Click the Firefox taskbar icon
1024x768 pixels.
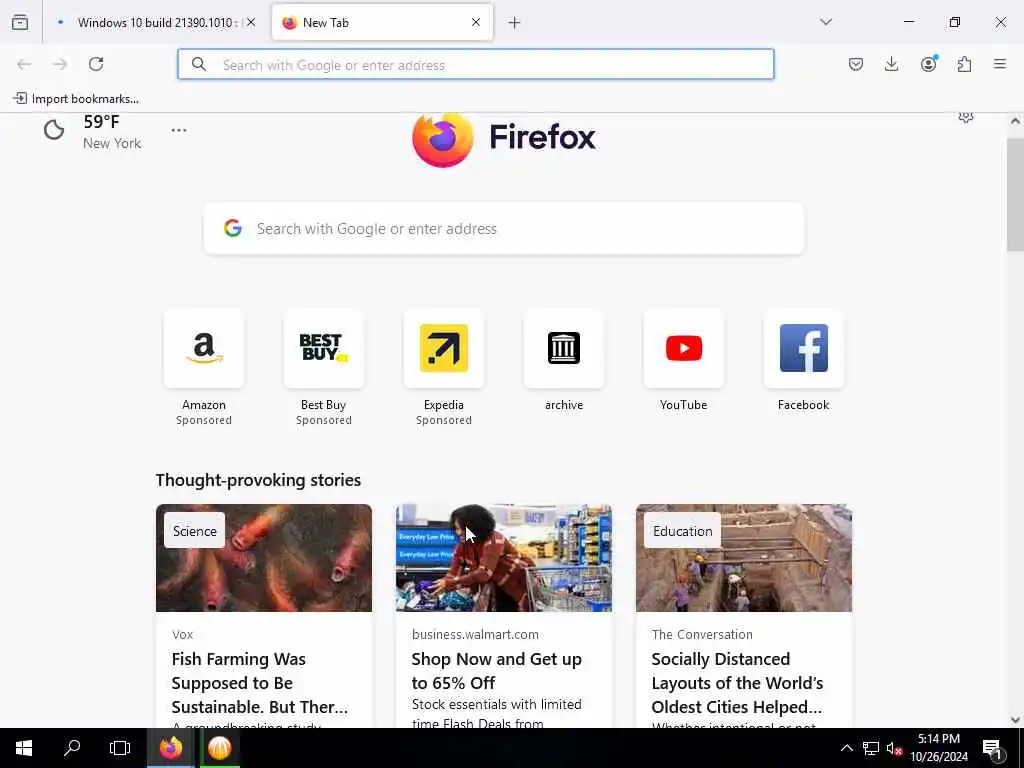coord(170,748)
